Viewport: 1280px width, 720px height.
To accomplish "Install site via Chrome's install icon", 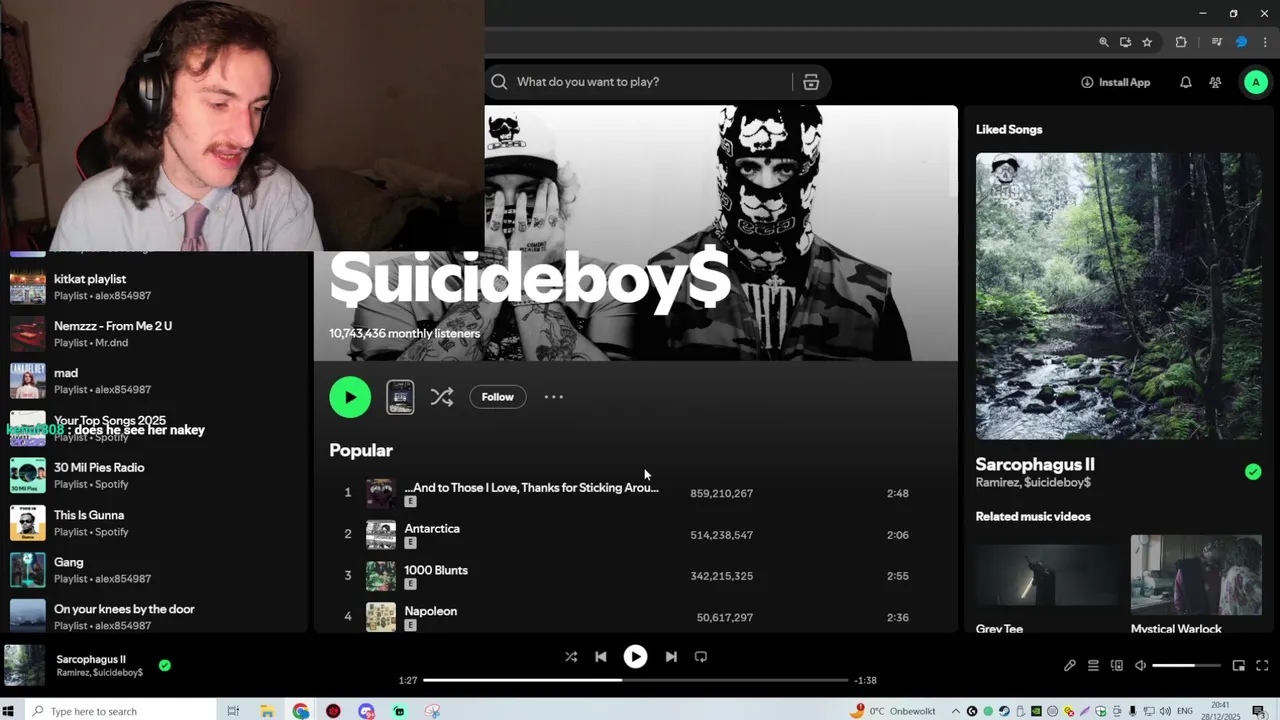I will 1125,42.
